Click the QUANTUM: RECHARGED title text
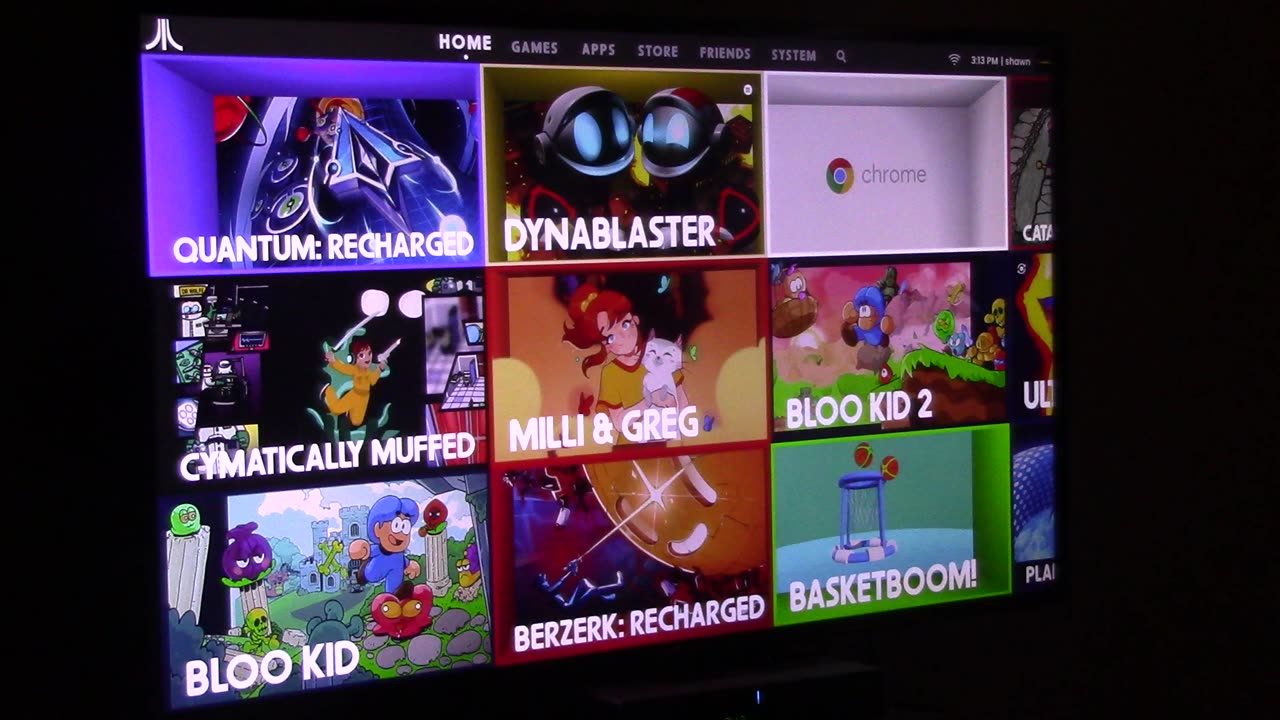This screenshot has width=1280, height=720. click(323, 246)
